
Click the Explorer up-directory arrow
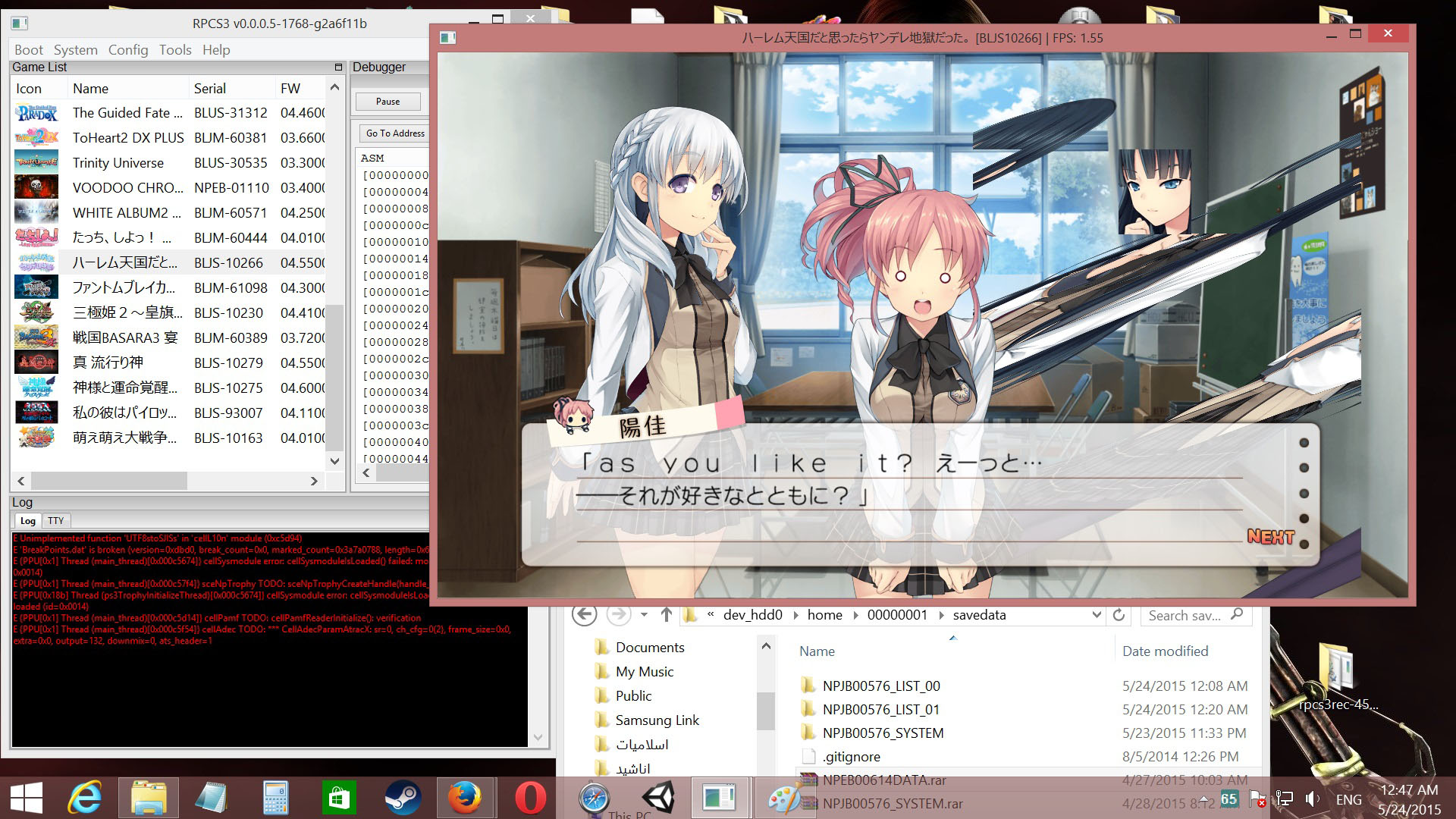coord(667,615)
